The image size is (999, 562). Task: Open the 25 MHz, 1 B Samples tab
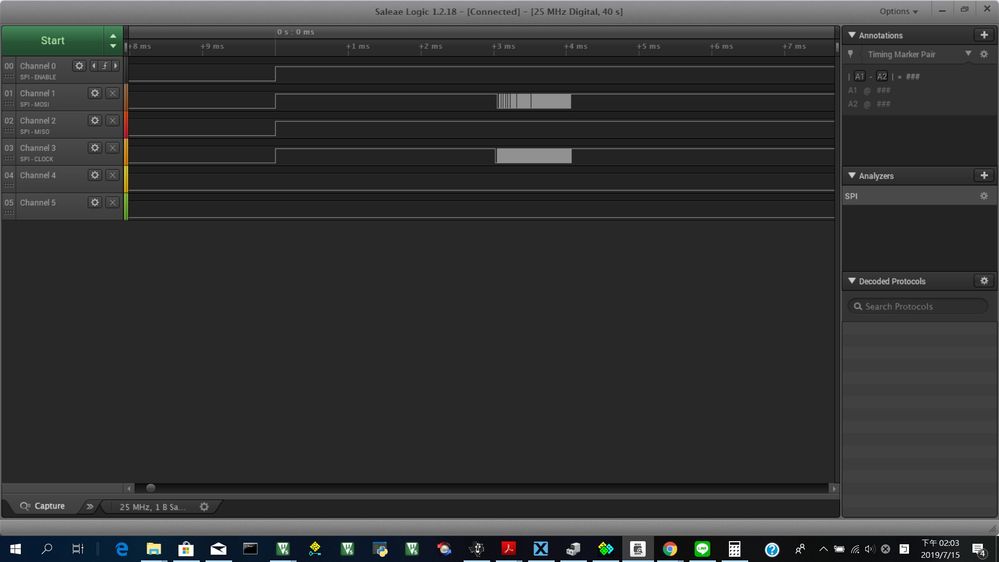click(x=153, y=507)
